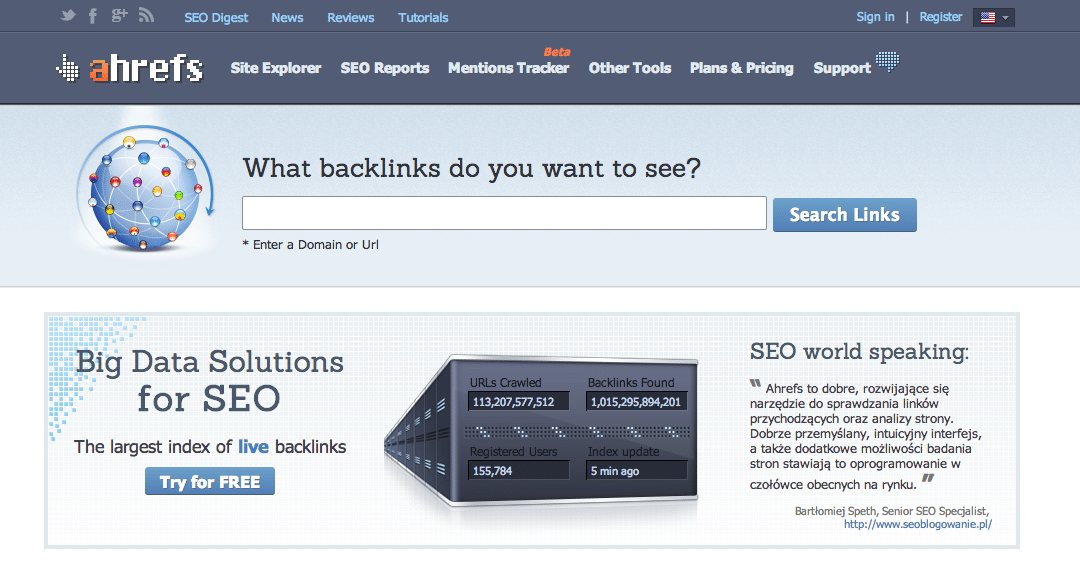Screen dimensions: 1080x584
Task: Click the Backlinks Found value 1,015,295,894,201
Action: click(x=636, y=402)
